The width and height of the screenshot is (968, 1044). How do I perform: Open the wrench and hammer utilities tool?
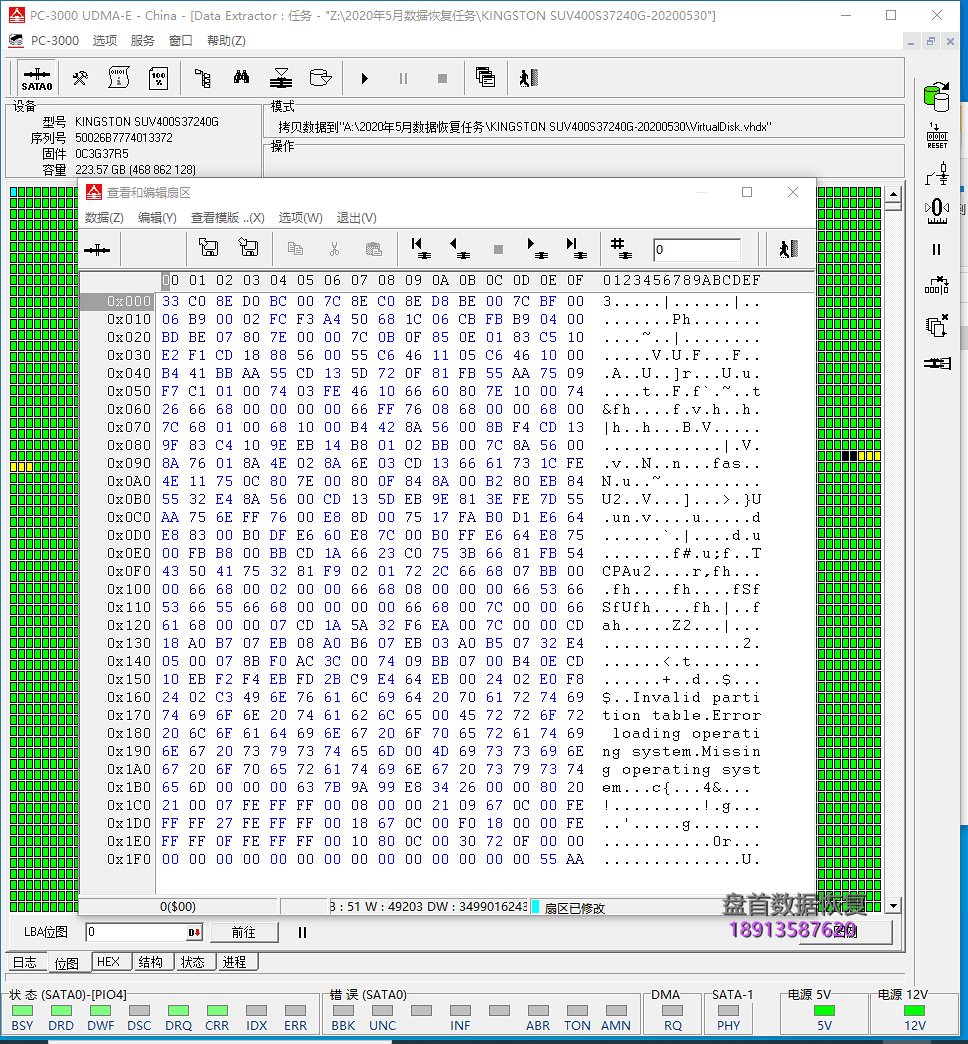pos(80,79)
